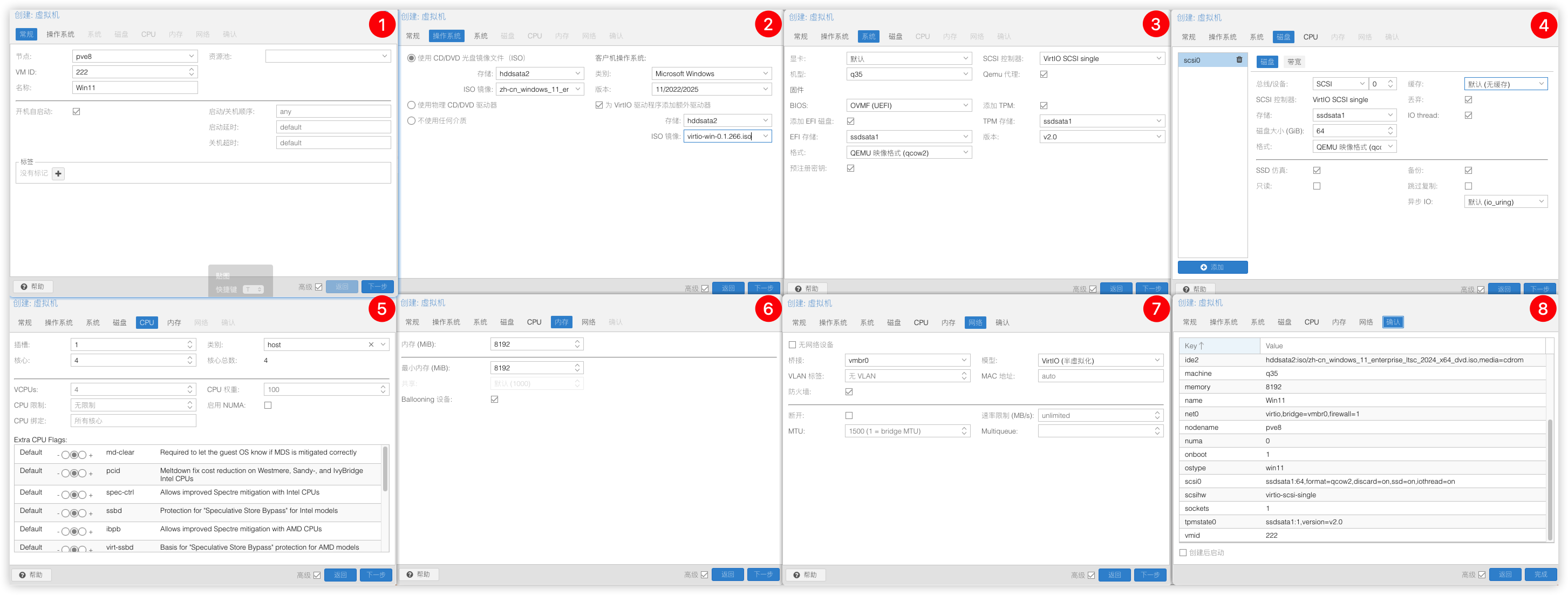The width and height of the screenshot is (1568, 595).
Task: Clear the host CPU type with the X icon
Action: (x=371, y=344)
